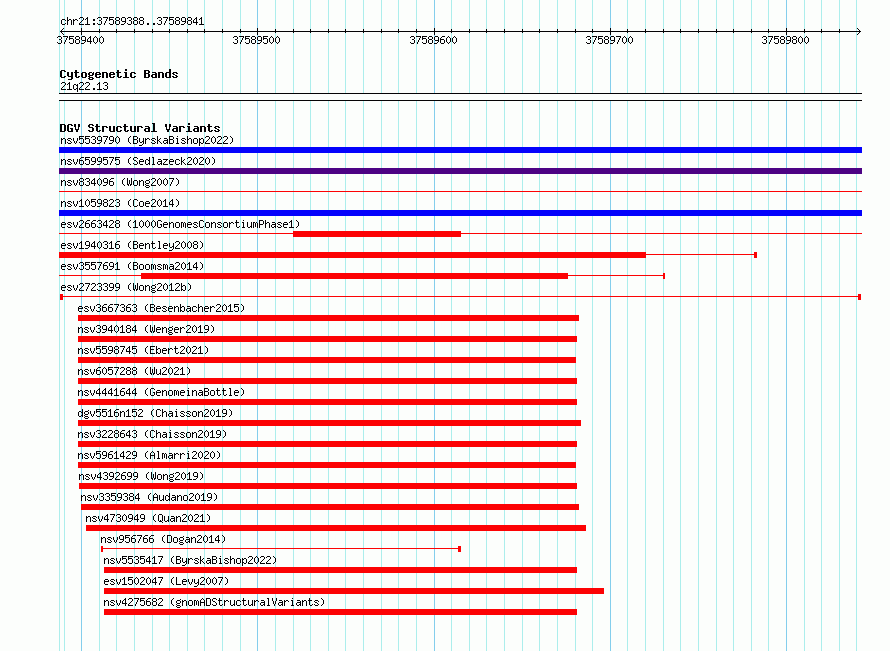Click the 37589700 ruler position label
The width and height of the screenshot is (890, 651).
[x=609, y=40]
